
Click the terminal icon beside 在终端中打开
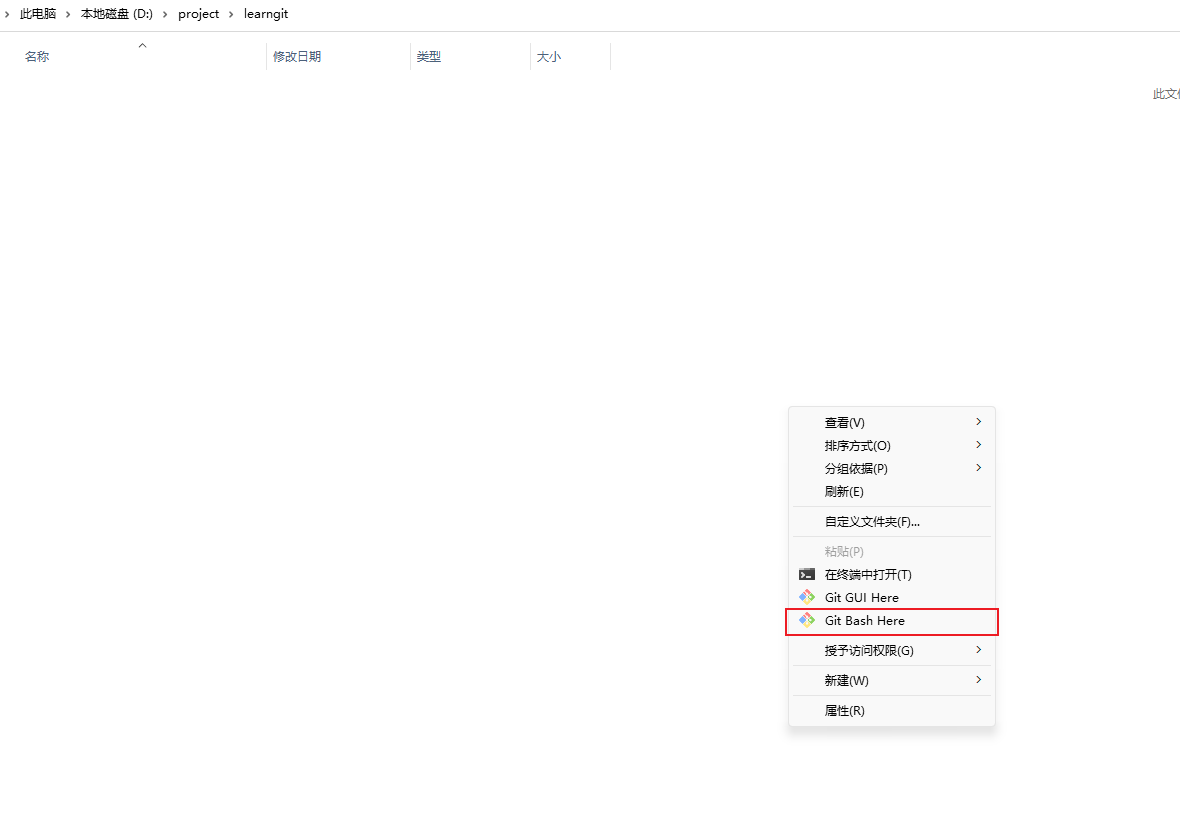click(807, 575)
